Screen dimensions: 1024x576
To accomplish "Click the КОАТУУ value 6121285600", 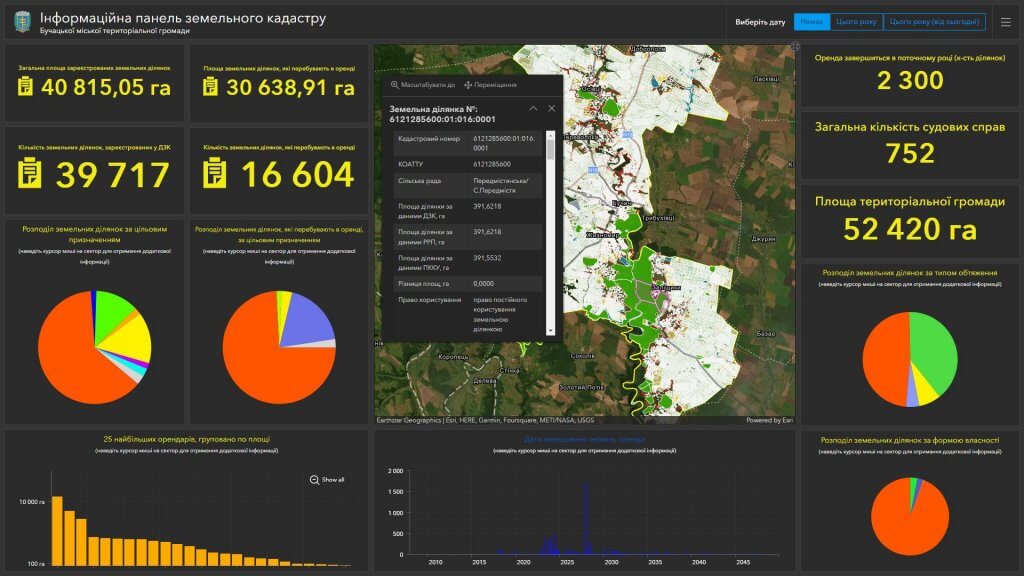I will (492, 165).
